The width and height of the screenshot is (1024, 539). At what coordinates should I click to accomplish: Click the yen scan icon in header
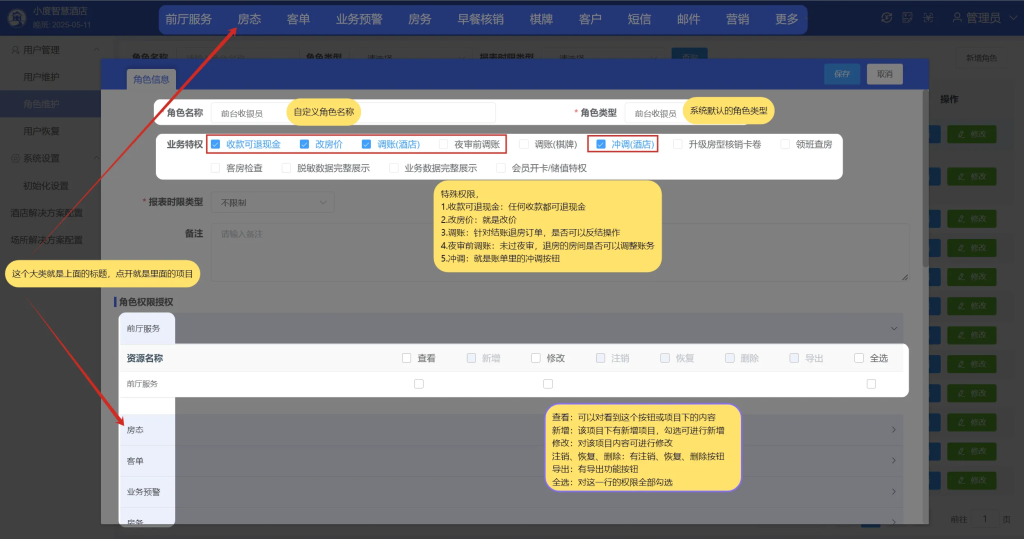928,18
